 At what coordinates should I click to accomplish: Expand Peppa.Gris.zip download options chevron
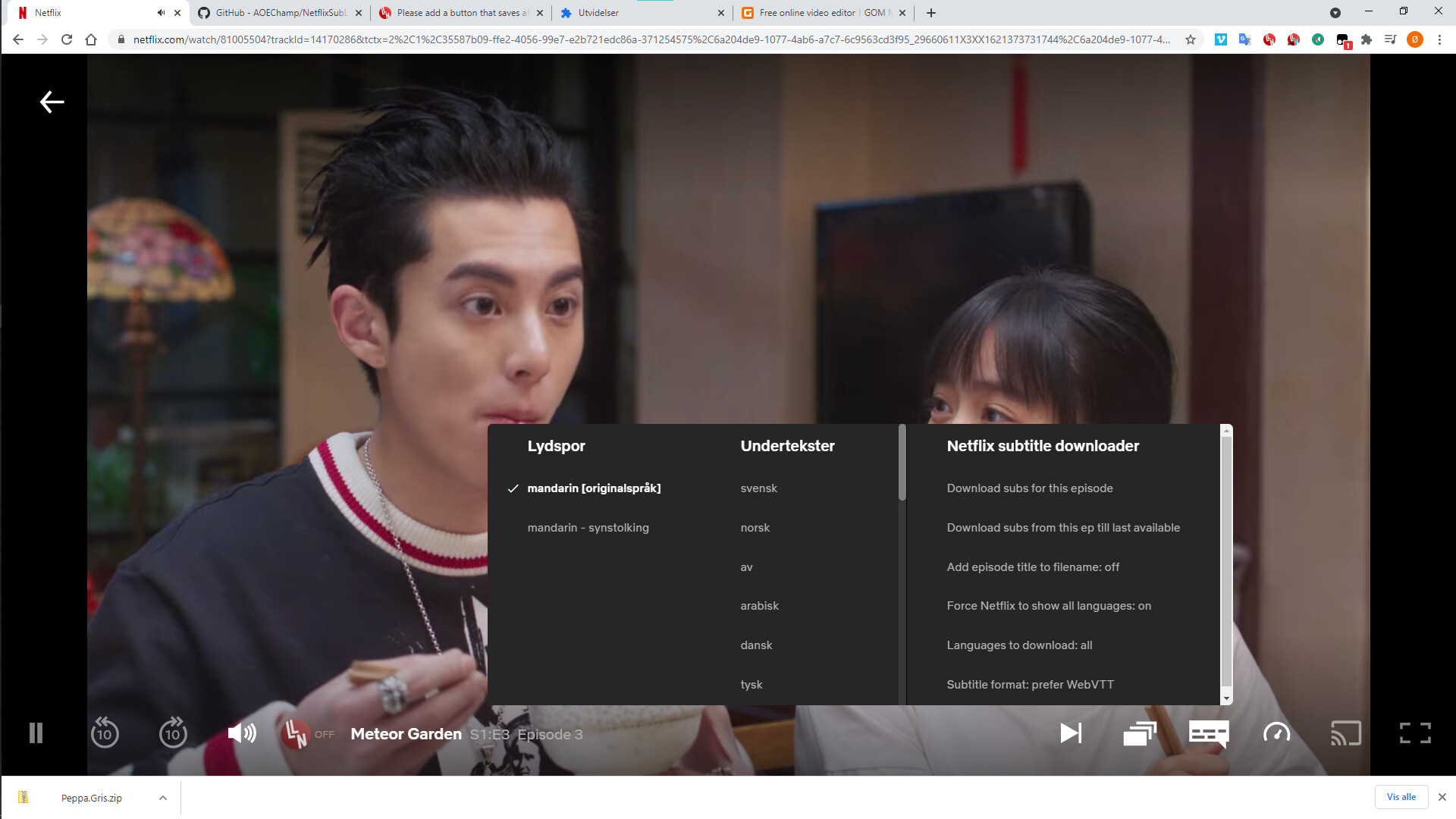pyautogui.click(x=163, y=798)
